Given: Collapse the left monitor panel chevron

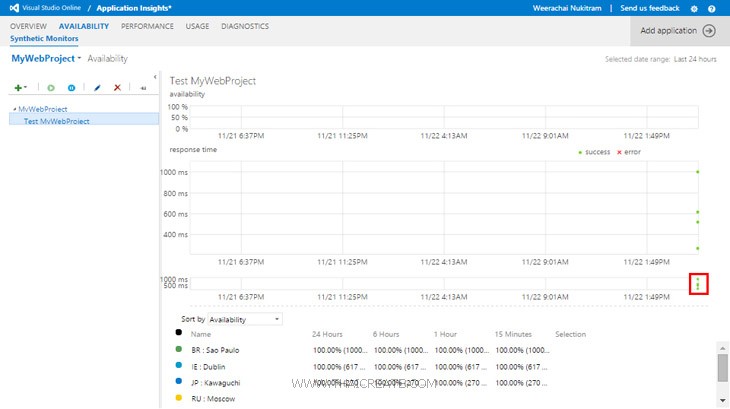Looking at the screenshot, I should tap(155, 77).
